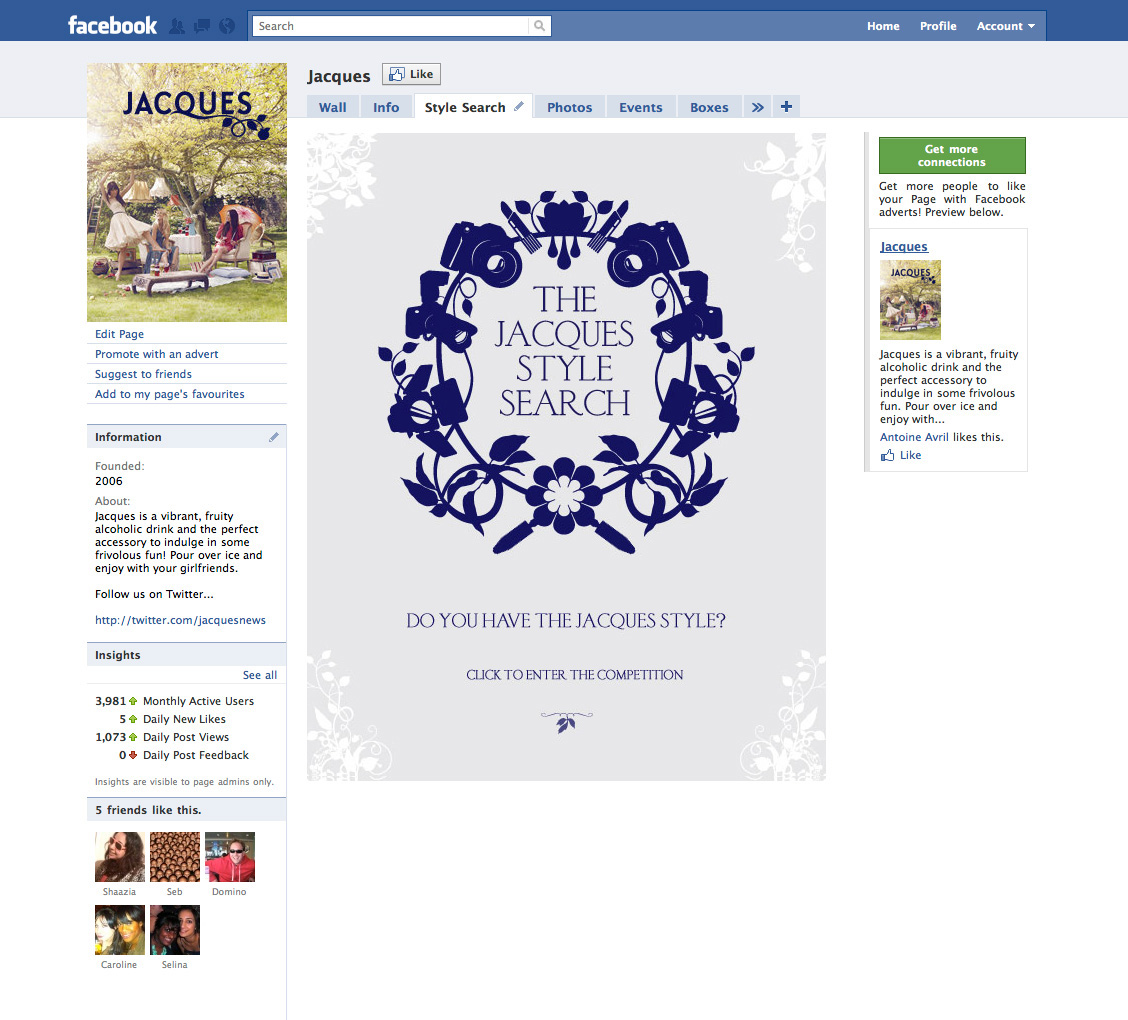Open the messages icon in the top bar
1128x1020 pixels.
pos(201,26)
